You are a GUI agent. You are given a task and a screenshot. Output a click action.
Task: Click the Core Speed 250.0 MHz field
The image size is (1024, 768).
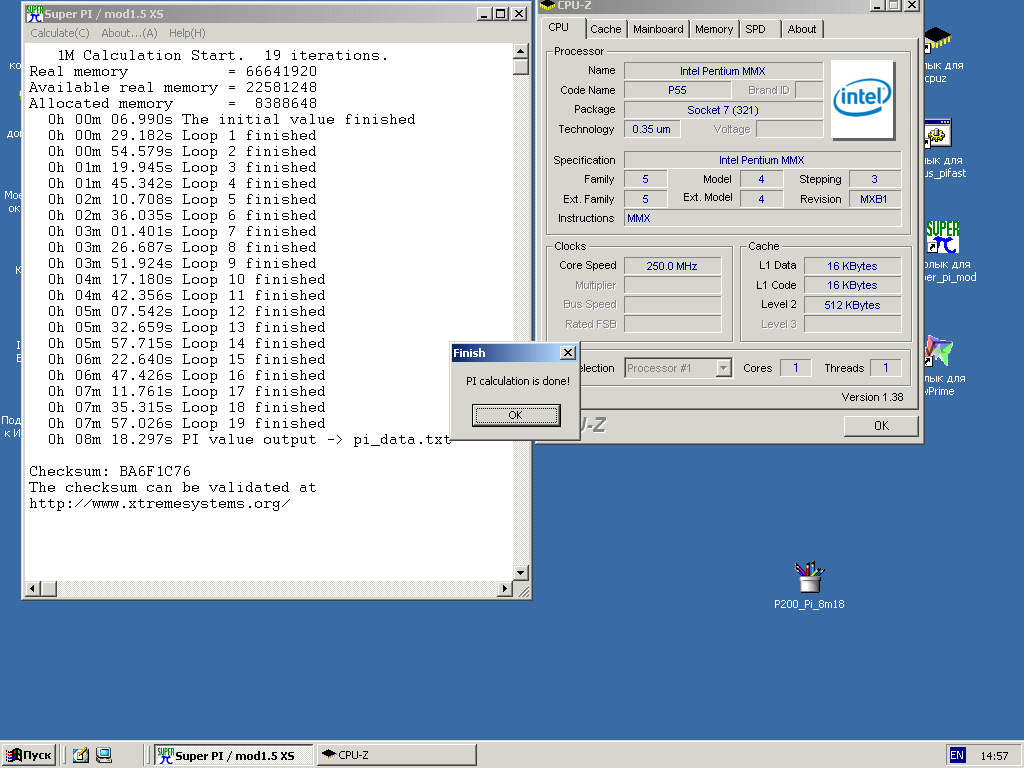(x=672, y=266)
